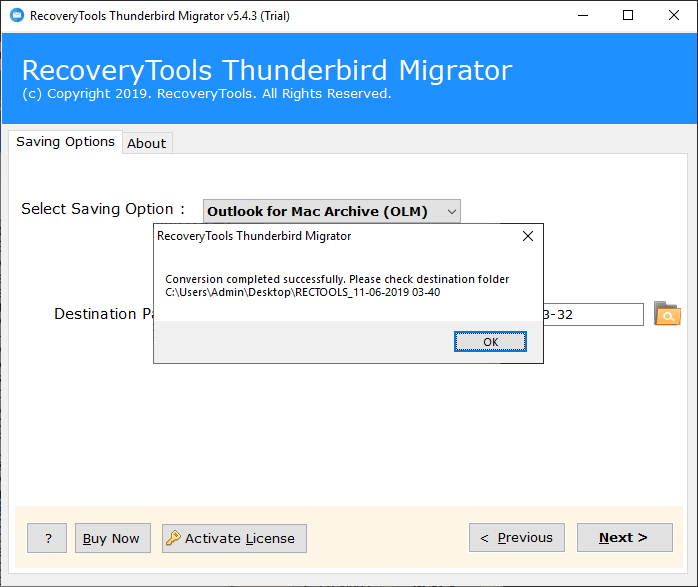This screenshot has width=698, height=587.
Task: Close the main Thunderbird Migrator window
Action: coord(673,15)
